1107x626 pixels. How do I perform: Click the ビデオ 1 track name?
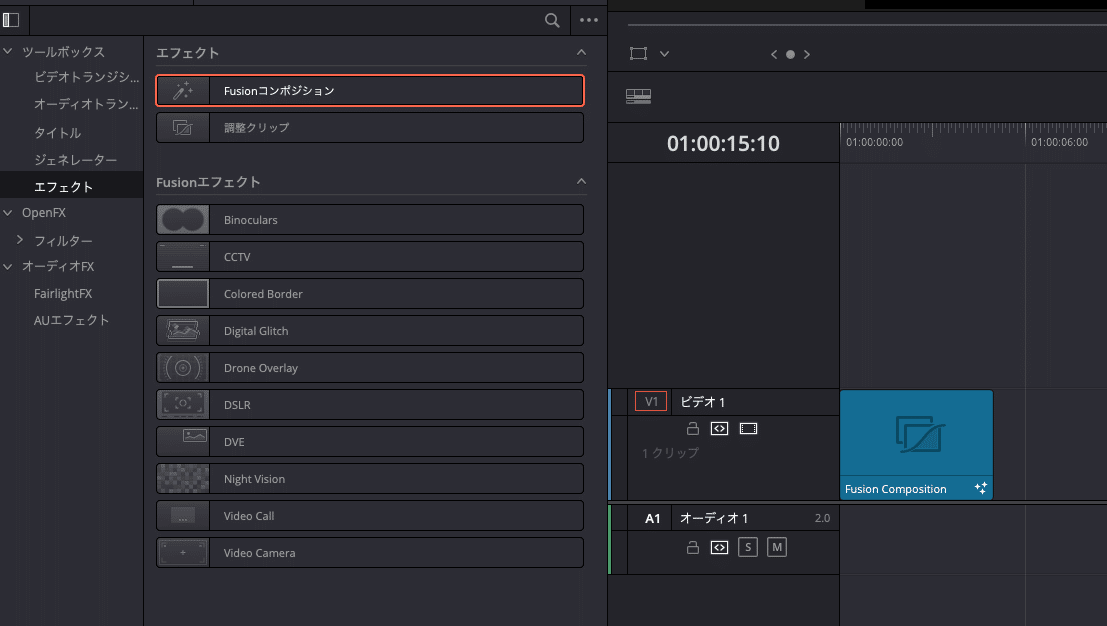(x=702, y=402)
